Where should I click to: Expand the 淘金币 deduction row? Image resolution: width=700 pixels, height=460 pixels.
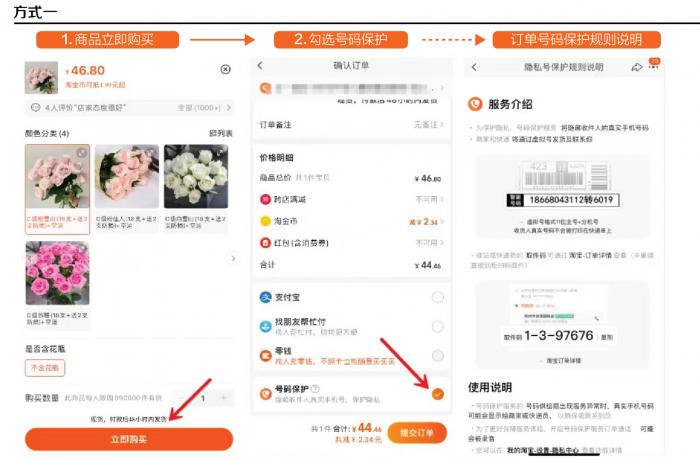coord(351,221)
